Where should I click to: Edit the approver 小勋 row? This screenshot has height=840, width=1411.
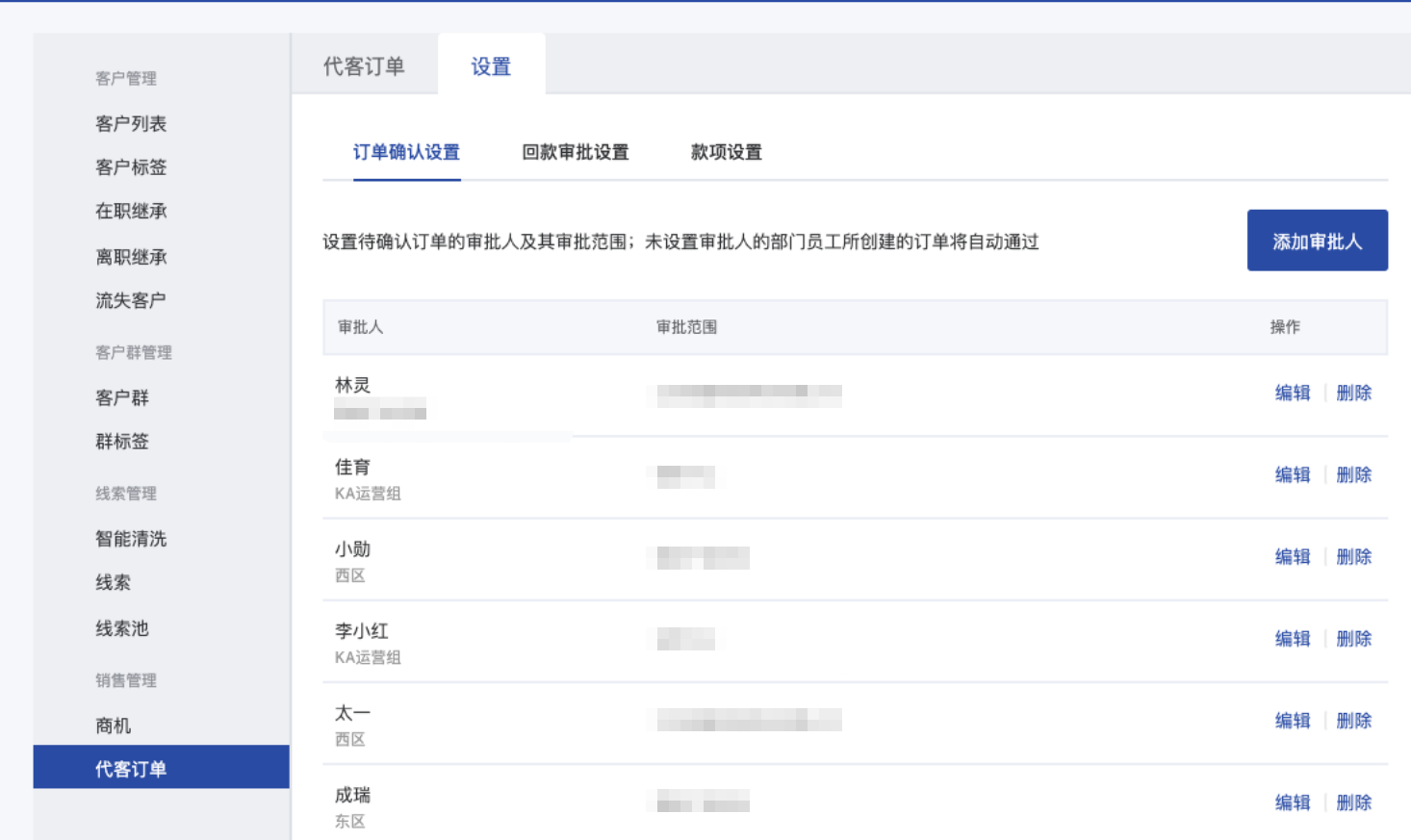1293,556
